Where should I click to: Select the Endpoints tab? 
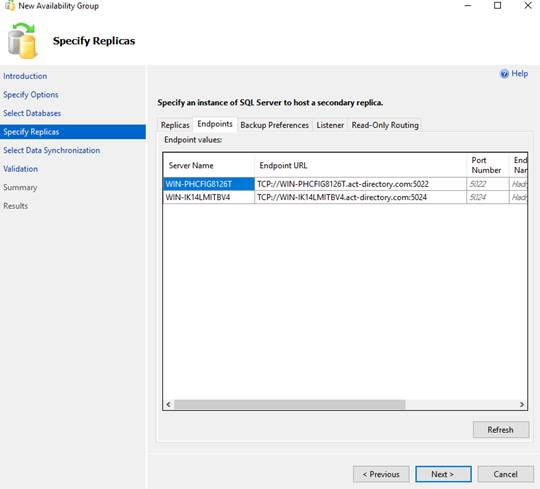click(215, 124)
